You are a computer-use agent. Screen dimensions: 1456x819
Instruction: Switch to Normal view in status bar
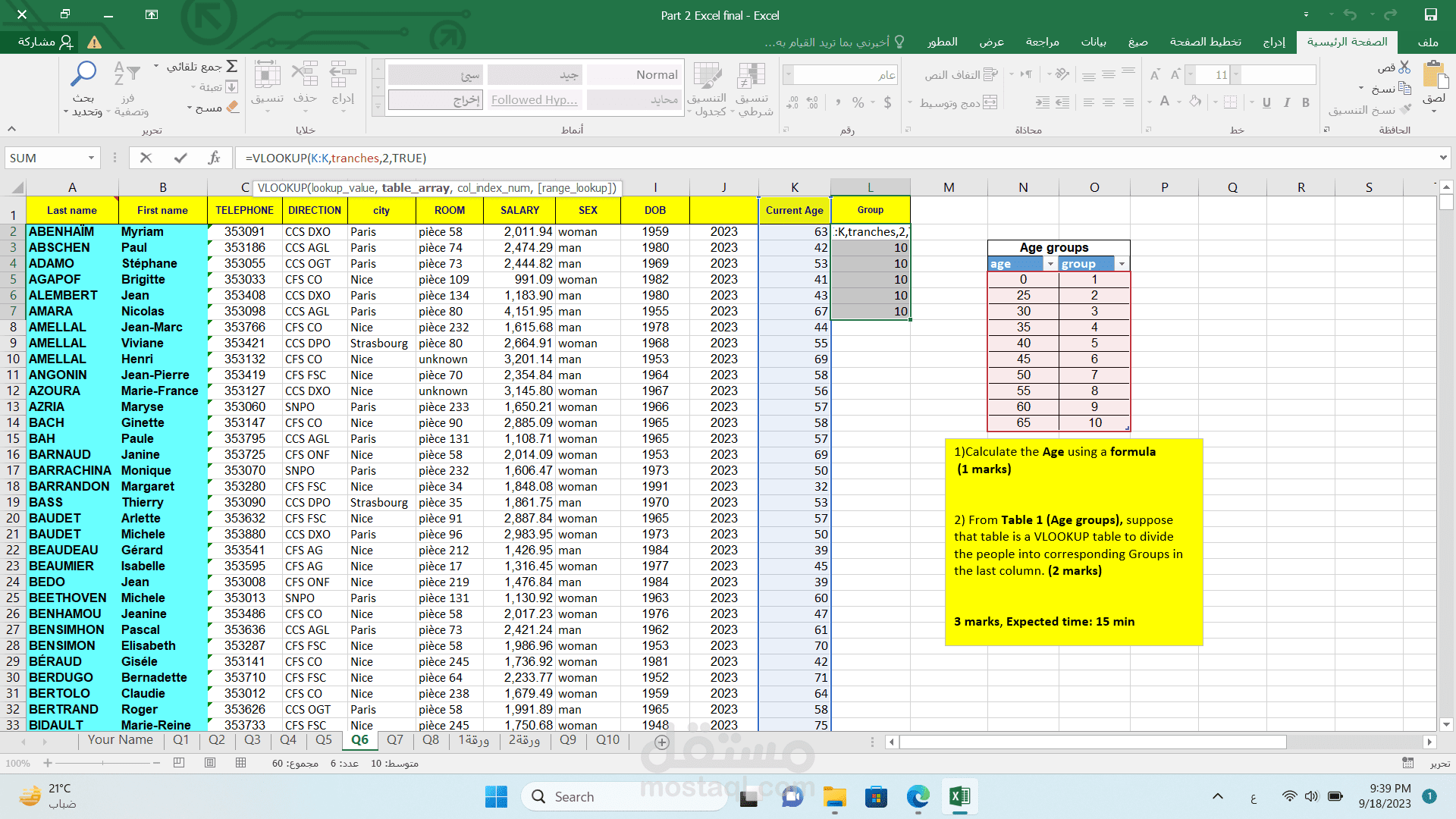point(240,763)
